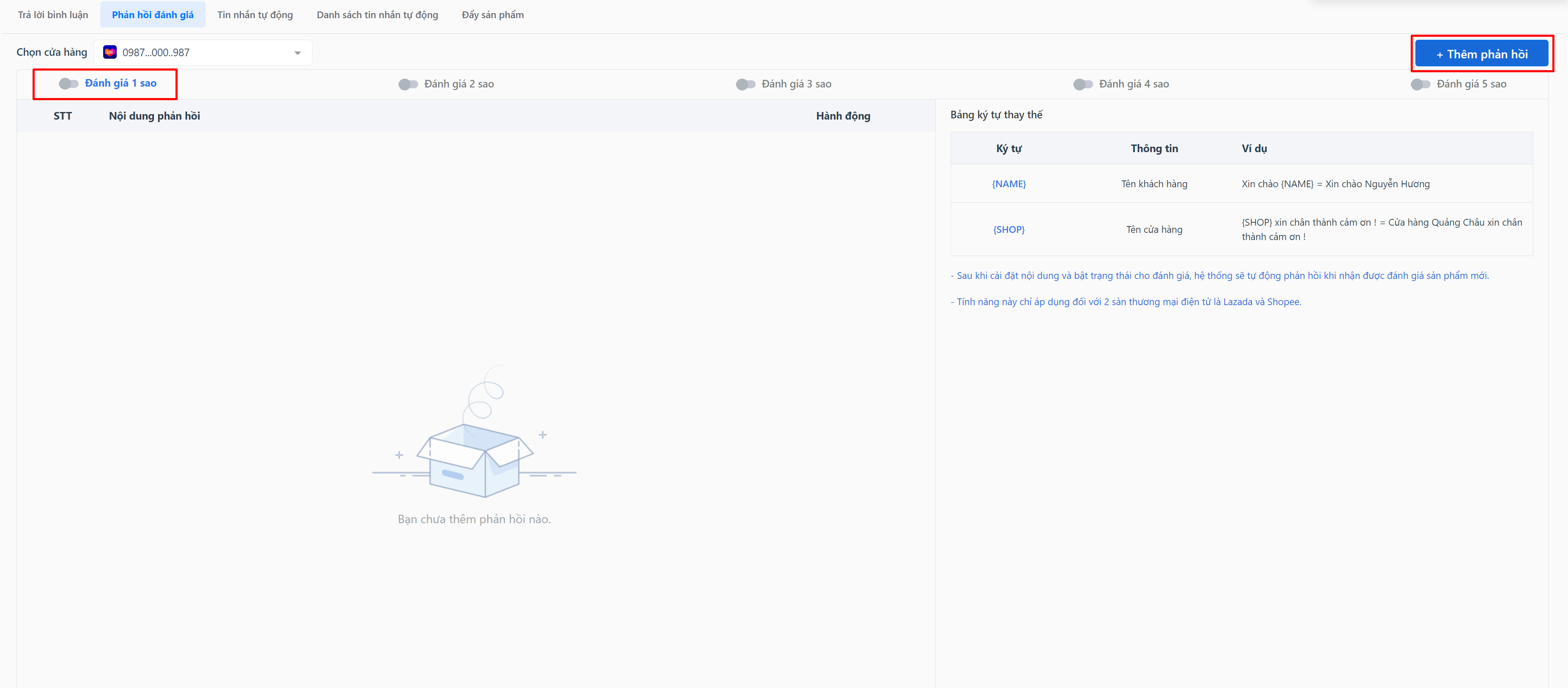The width and height of the screenshot is (1568, 688).
Task: Select the Đánh giá 2 sao label
Action: 459,84
